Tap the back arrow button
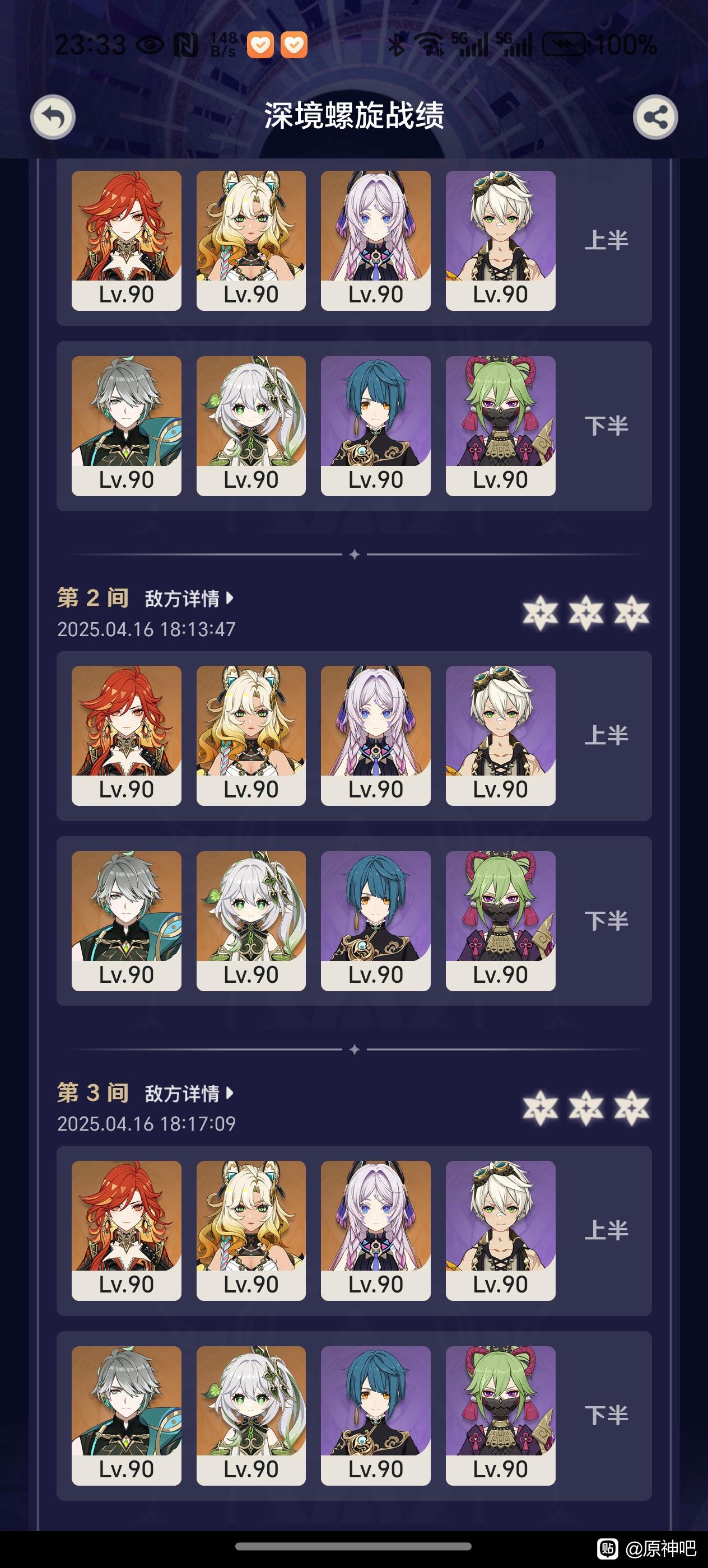The height and width of the screenshot is (1568, 708). (53, 117)
